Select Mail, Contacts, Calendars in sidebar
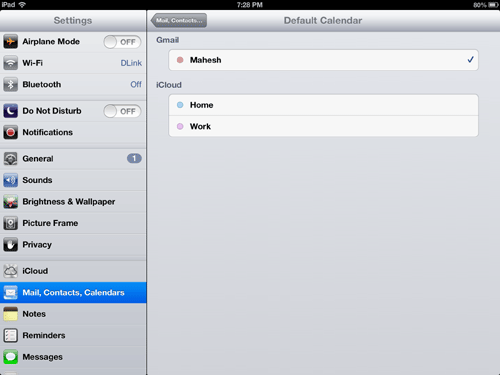The height and width of the screenshot is (375, 500). (x=73, y=293)
